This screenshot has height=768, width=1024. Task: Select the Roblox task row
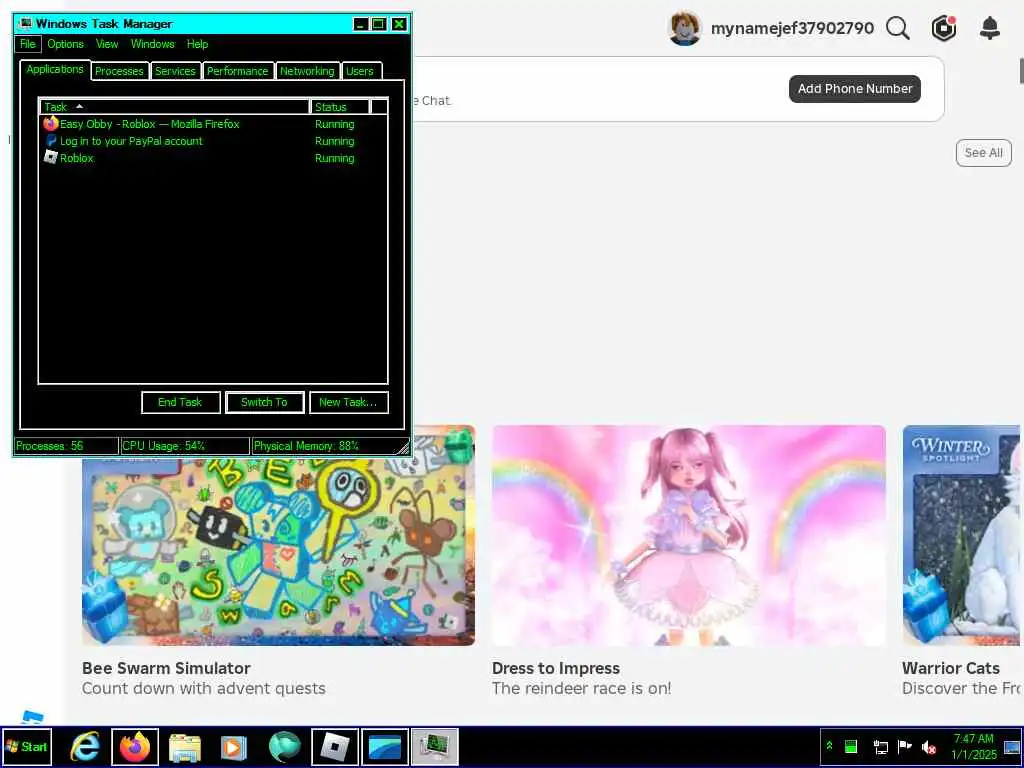coord(214,157)
